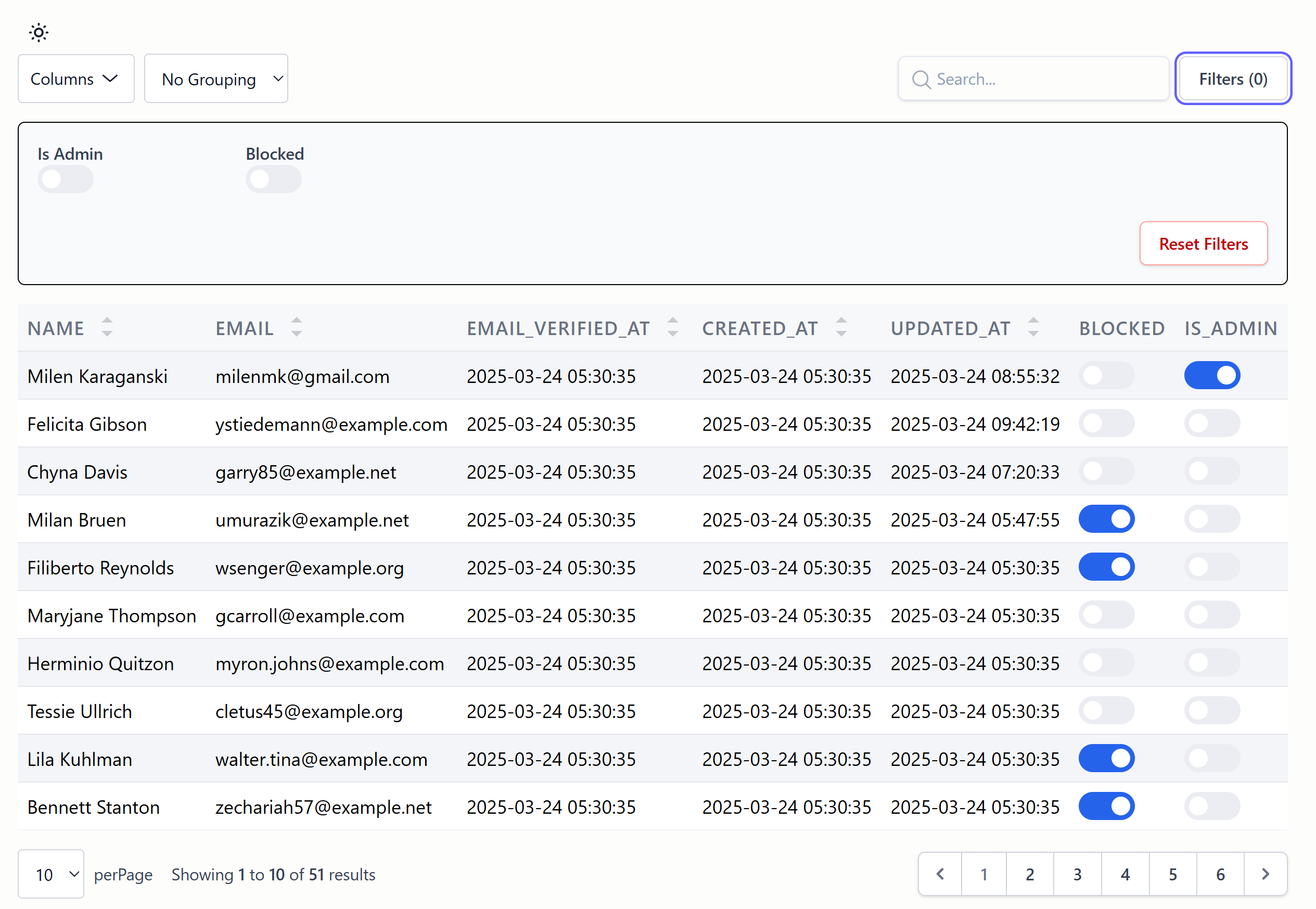Click the UPDATED_AT sort arrows
The height and width of the screenshot is (909, 1316).
1033,327
